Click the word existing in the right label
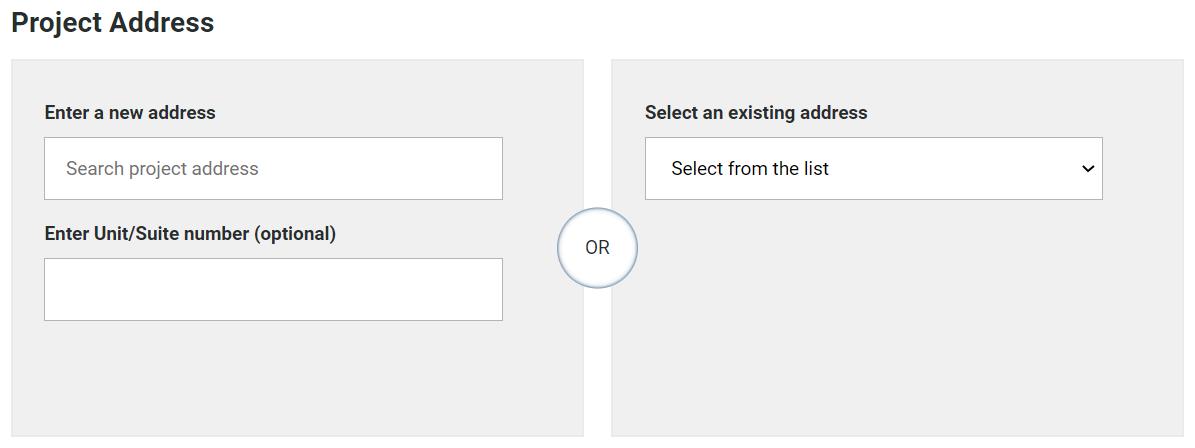Screen dimensions: 1195x448 (761, 113)
